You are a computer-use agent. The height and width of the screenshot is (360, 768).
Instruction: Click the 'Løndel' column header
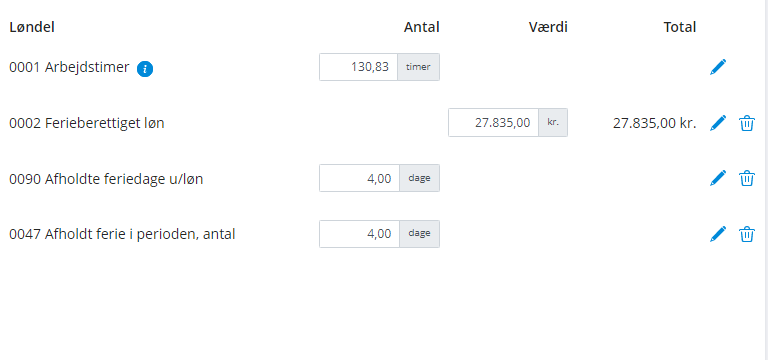tap(32, 27)
